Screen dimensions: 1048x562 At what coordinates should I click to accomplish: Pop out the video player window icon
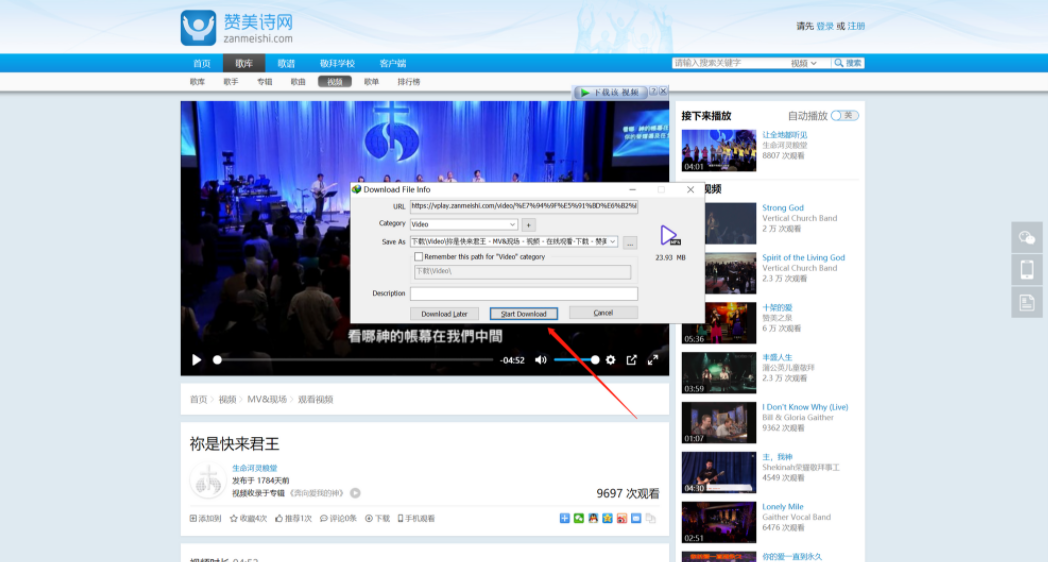click(632, 360)
